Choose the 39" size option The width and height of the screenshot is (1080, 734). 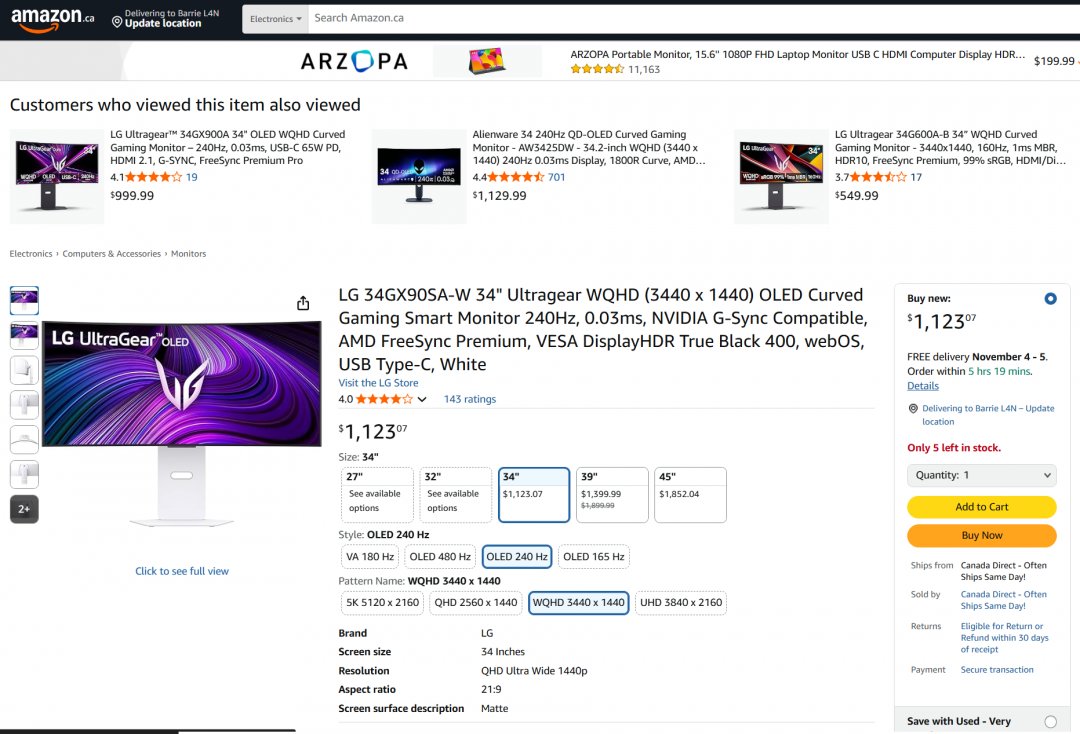(612, 495)
